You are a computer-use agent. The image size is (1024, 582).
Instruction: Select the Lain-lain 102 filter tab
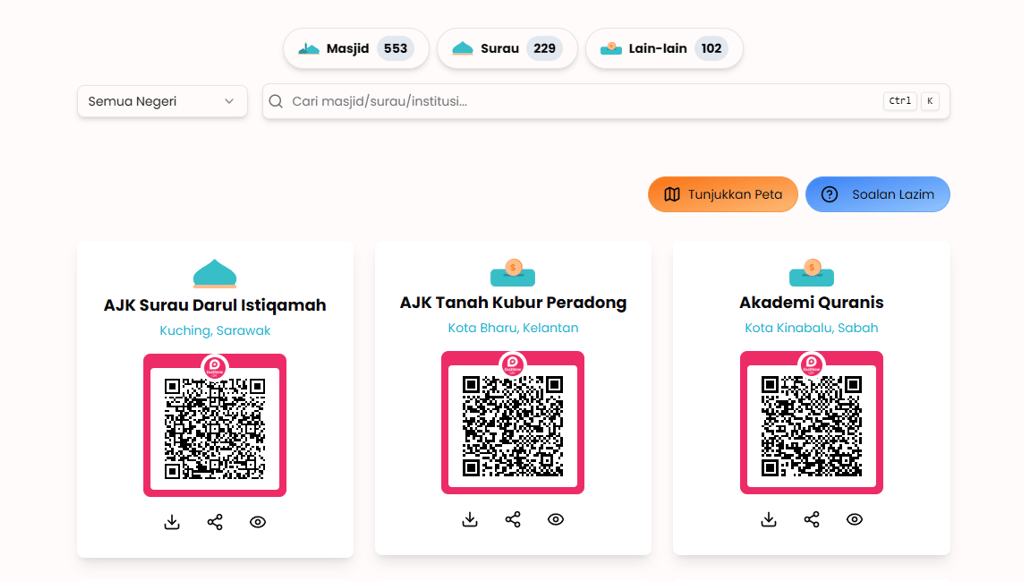(x=664, y=48)
